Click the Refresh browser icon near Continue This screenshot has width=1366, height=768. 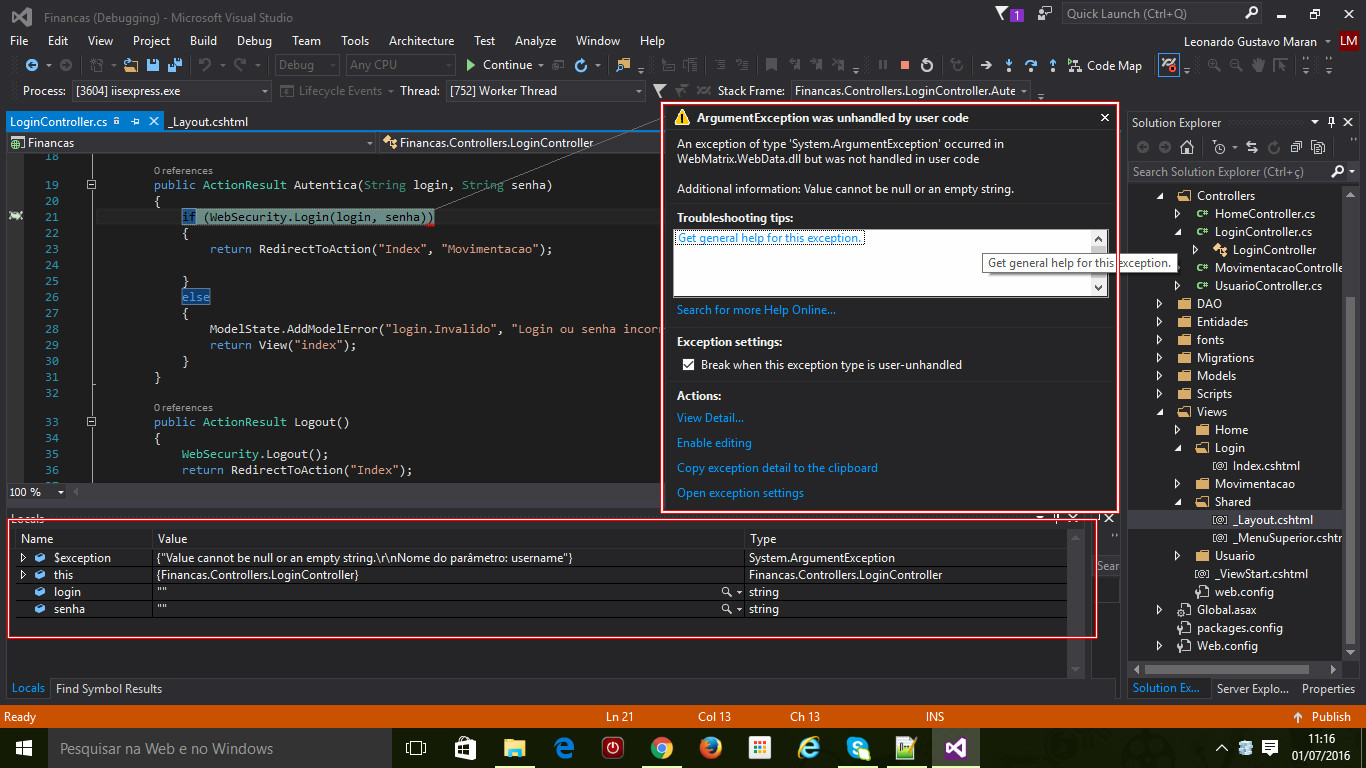[x=580, y=65]
